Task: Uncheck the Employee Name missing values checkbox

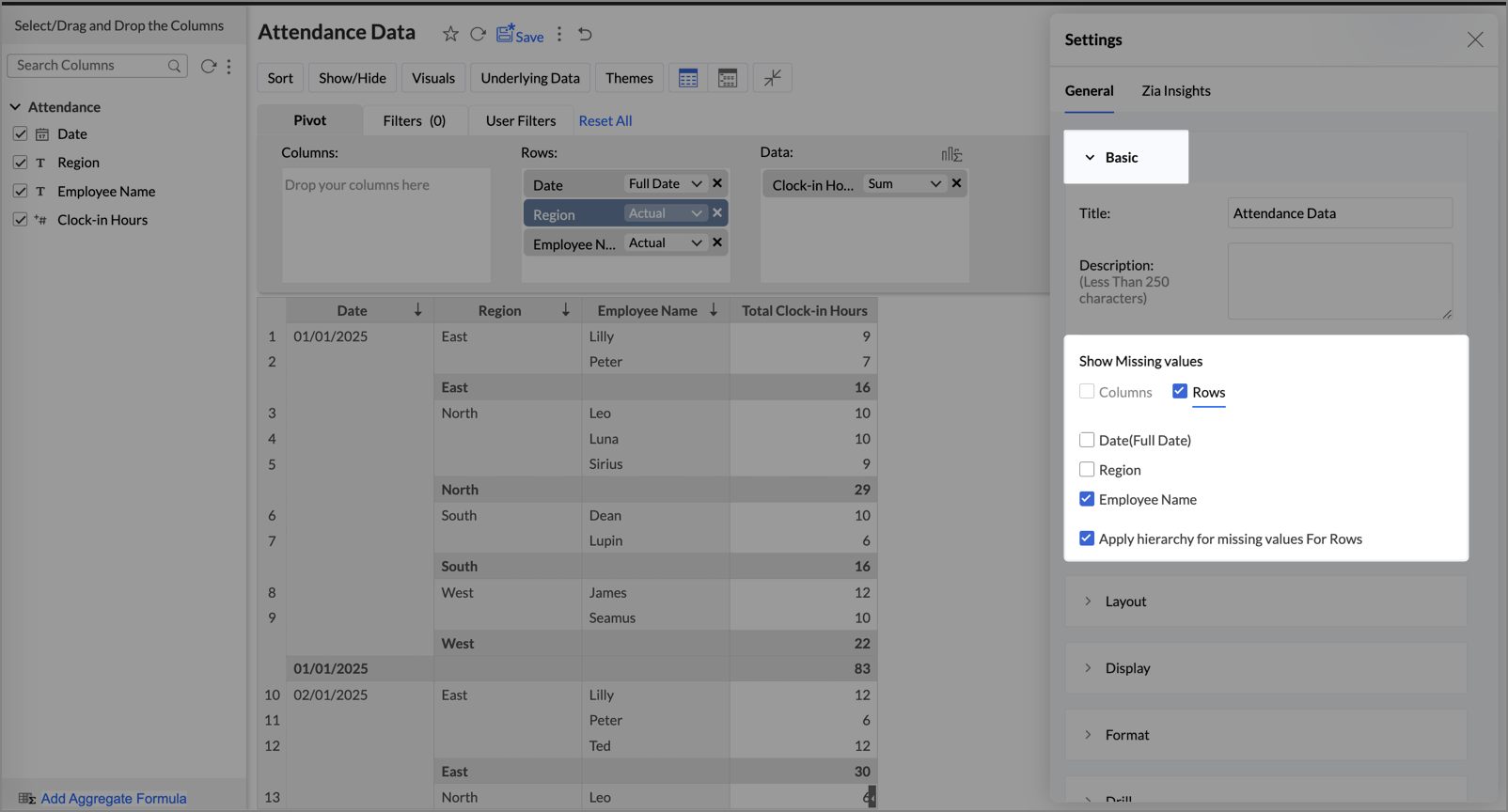Action: pos(1087,499)
